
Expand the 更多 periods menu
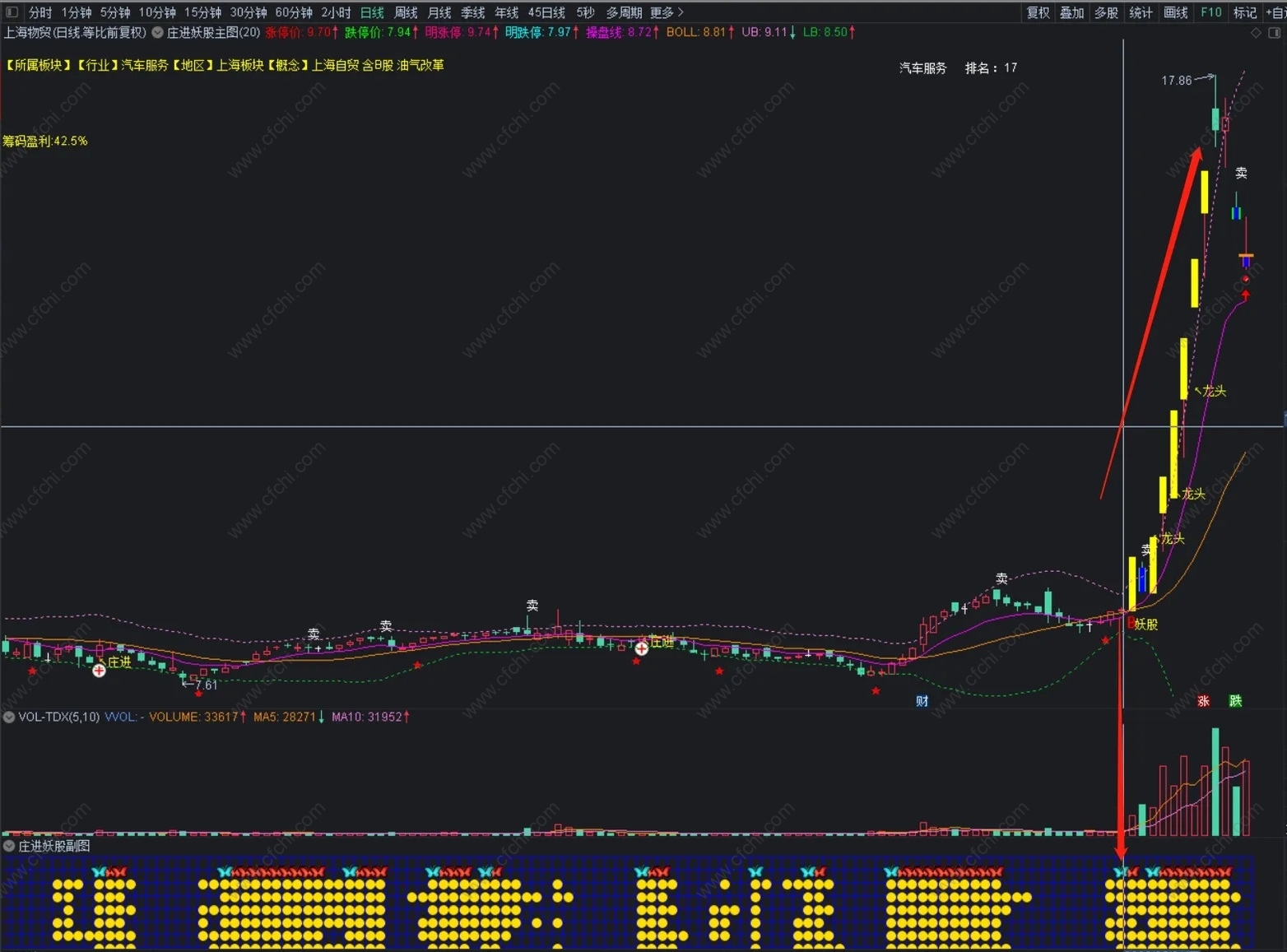pos(667,12)
